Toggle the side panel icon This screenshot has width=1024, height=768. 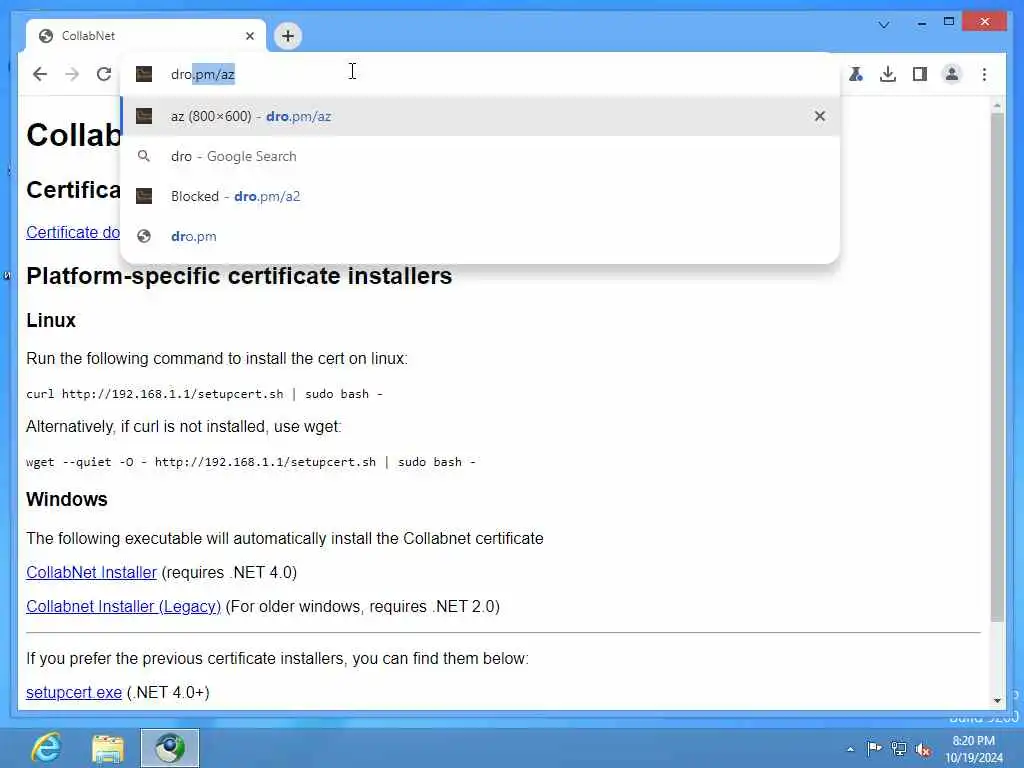920,74
